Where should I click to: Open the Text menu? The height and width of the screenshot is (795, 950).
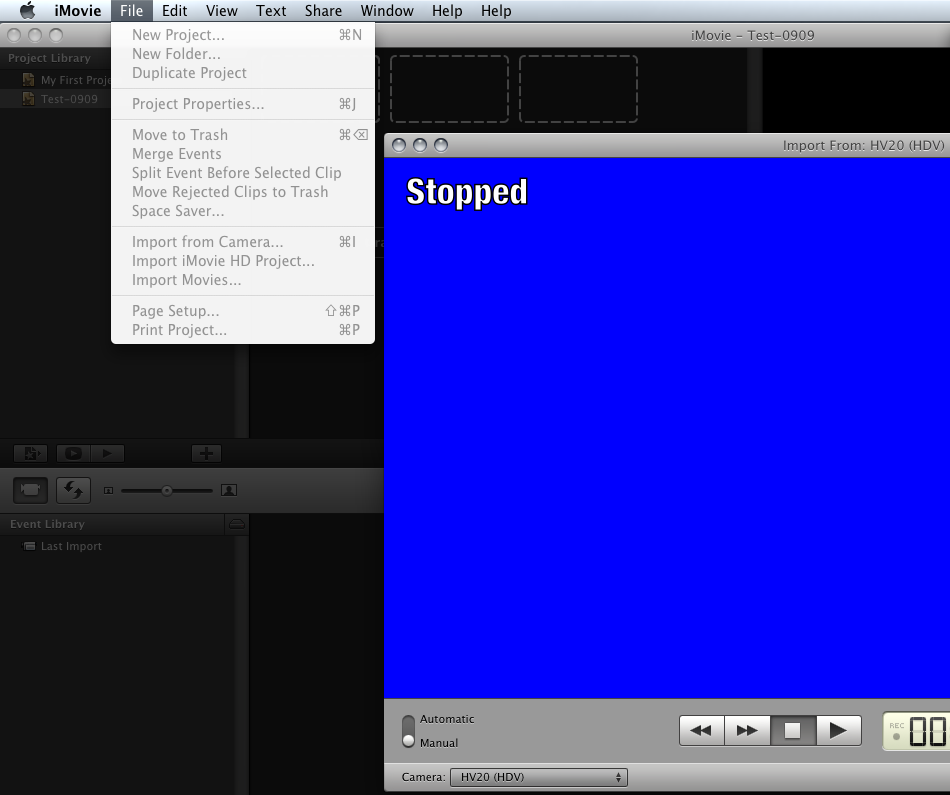pos(271,11)
